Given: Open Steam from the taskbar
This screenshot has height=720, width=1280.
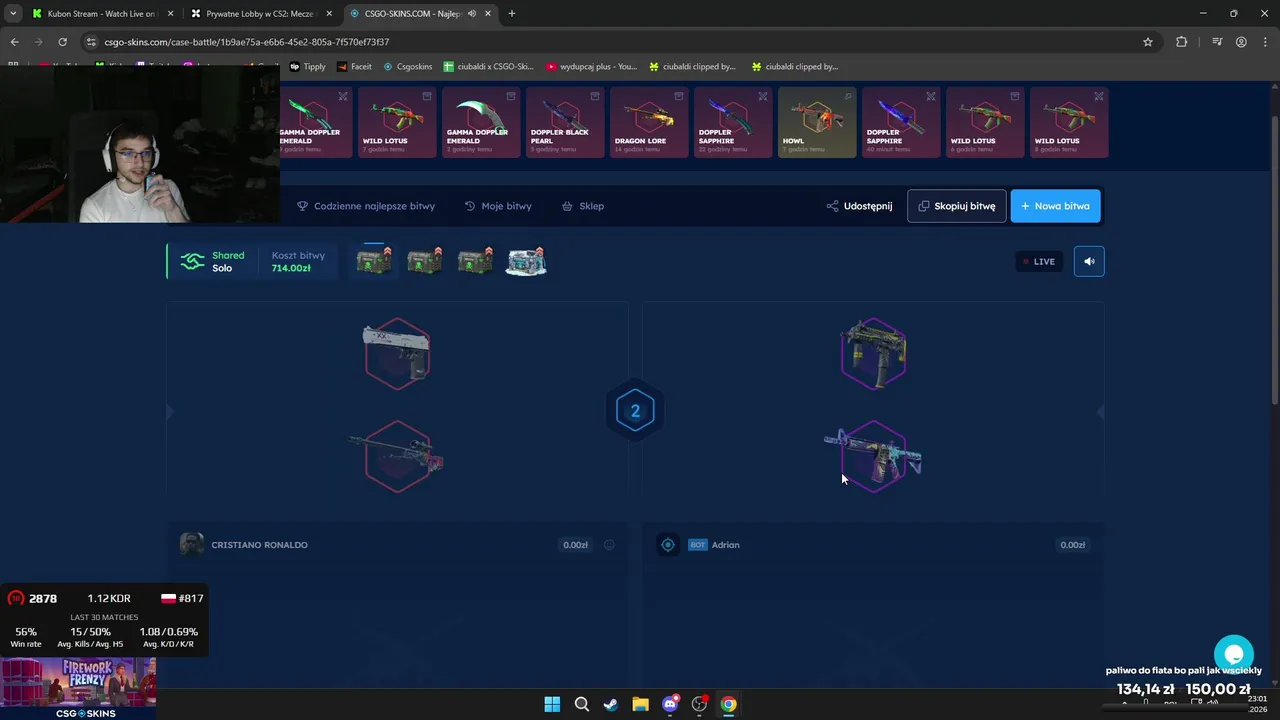Looking at the screenshot, I should (x=611, y=704).
